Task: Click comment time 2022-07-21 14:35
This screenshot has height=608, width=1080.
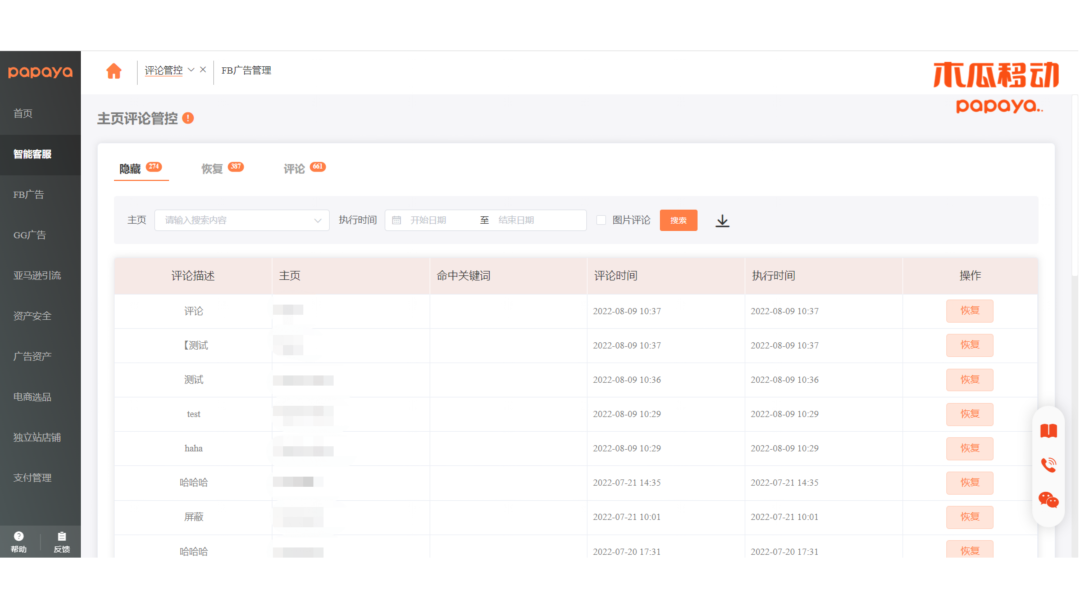Action: [x=627, y=483]
